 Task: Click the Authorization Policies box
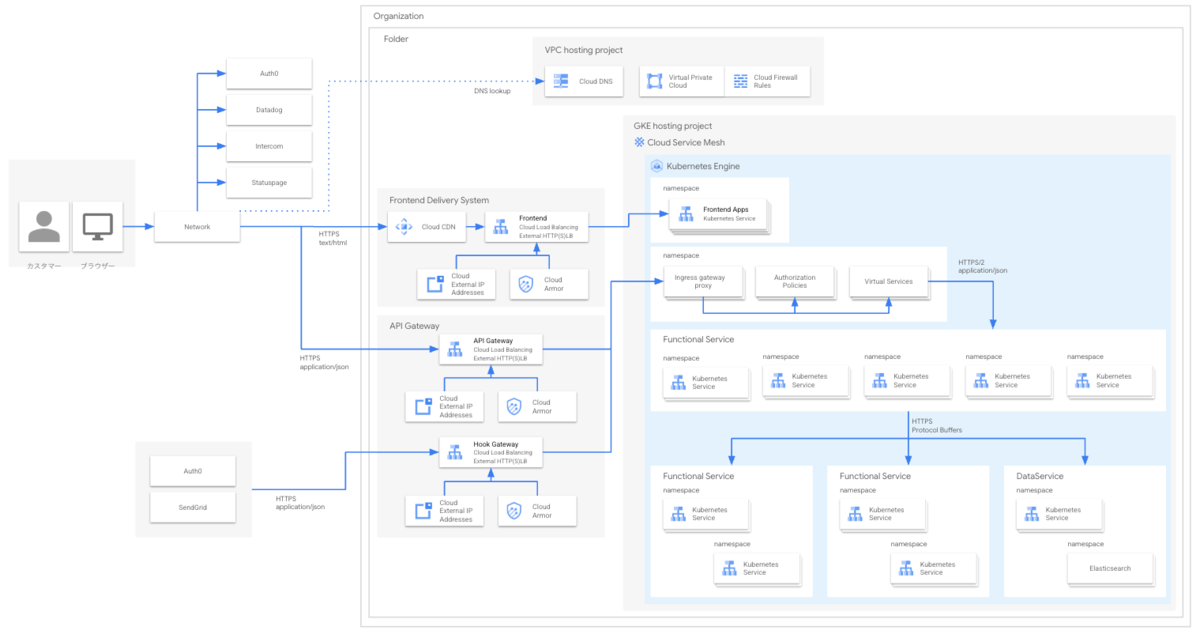(x=794, y=281)
